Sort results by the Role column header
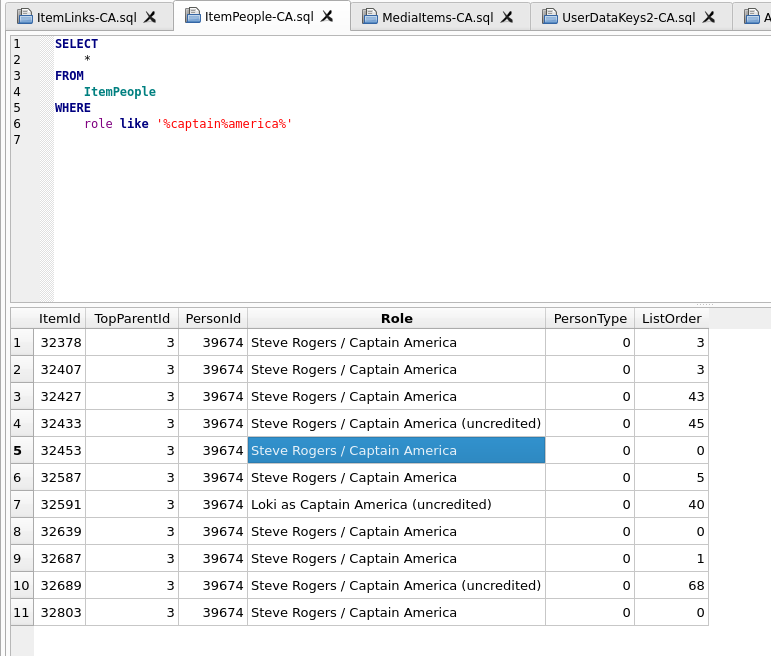Screen dimensions: 771x656 click(396, 318)
